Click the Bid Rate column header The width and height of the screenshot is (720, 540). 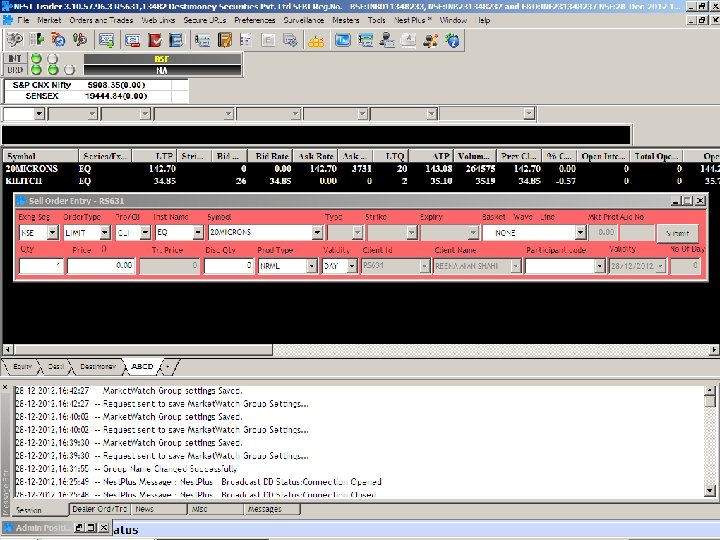(x=270, y=156)
